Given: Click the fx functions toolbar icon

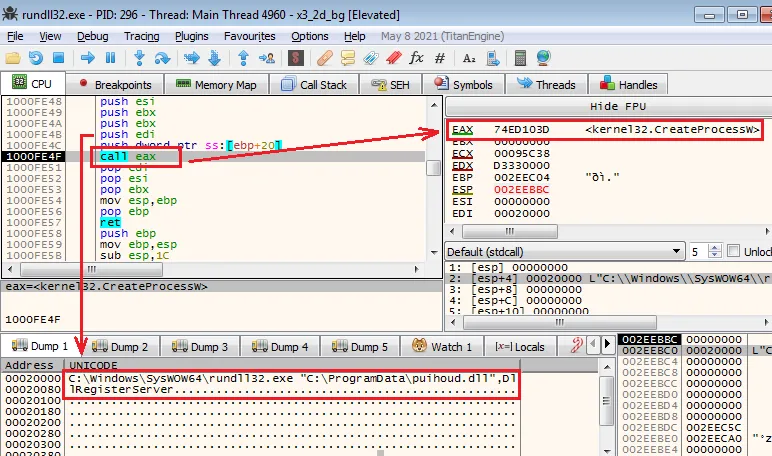Looking at the screenshot, I should pyautogui.click(x=416, y=57).
